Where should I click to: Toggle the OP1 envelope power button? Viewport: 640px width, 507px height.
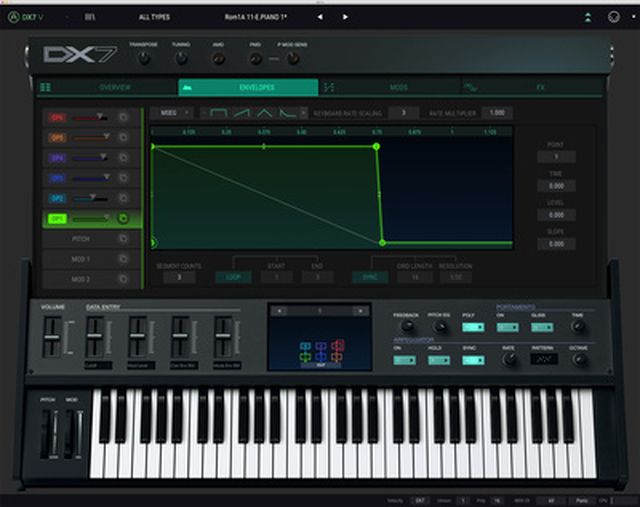tap(123, 218)
